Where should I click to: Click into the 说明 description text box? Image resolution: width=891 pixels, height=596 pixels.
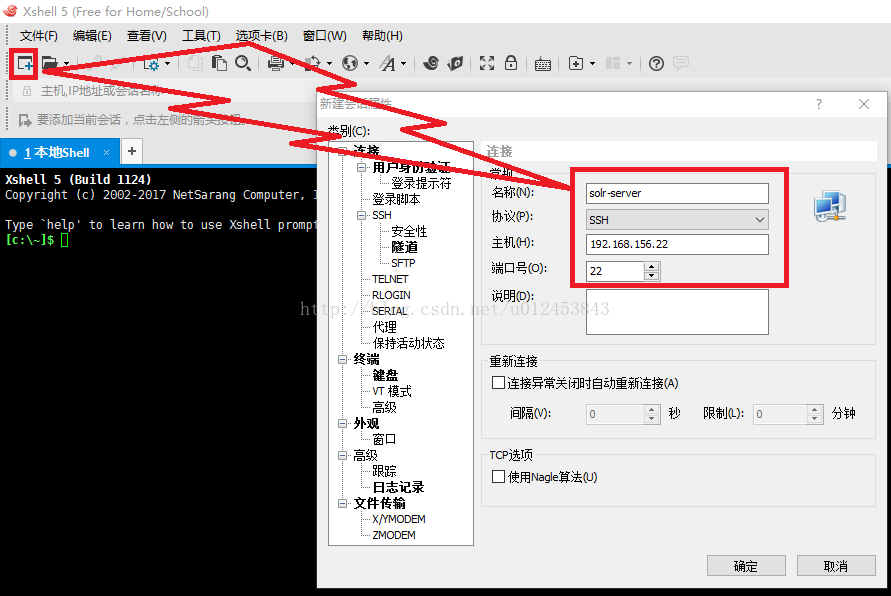[x=677, y=312]
